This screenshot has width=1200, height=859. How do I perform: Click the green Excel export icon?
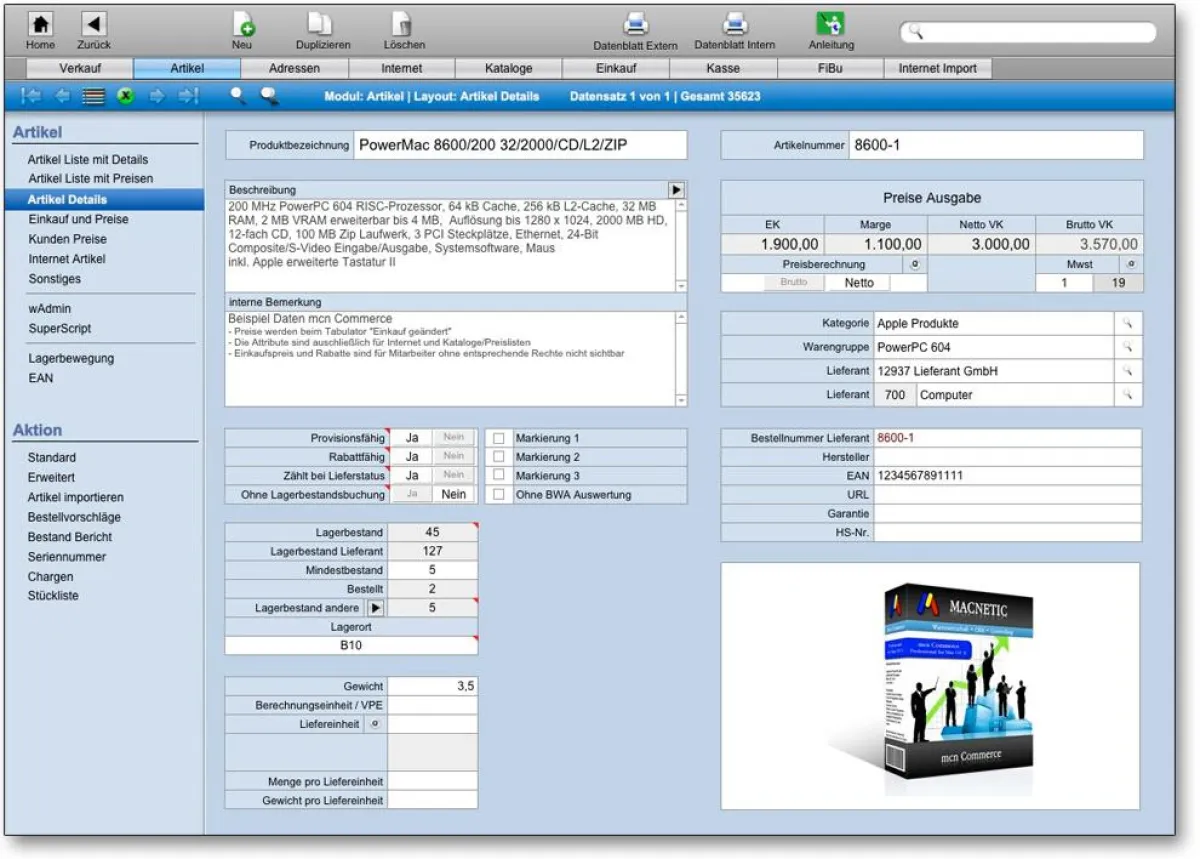click(125, 97)
